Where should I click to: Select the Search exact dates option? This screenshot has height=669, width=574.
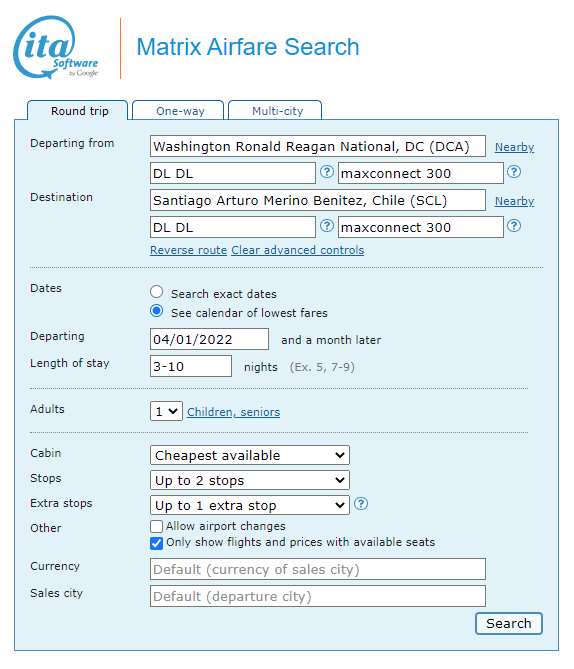(x=157, y=292)
